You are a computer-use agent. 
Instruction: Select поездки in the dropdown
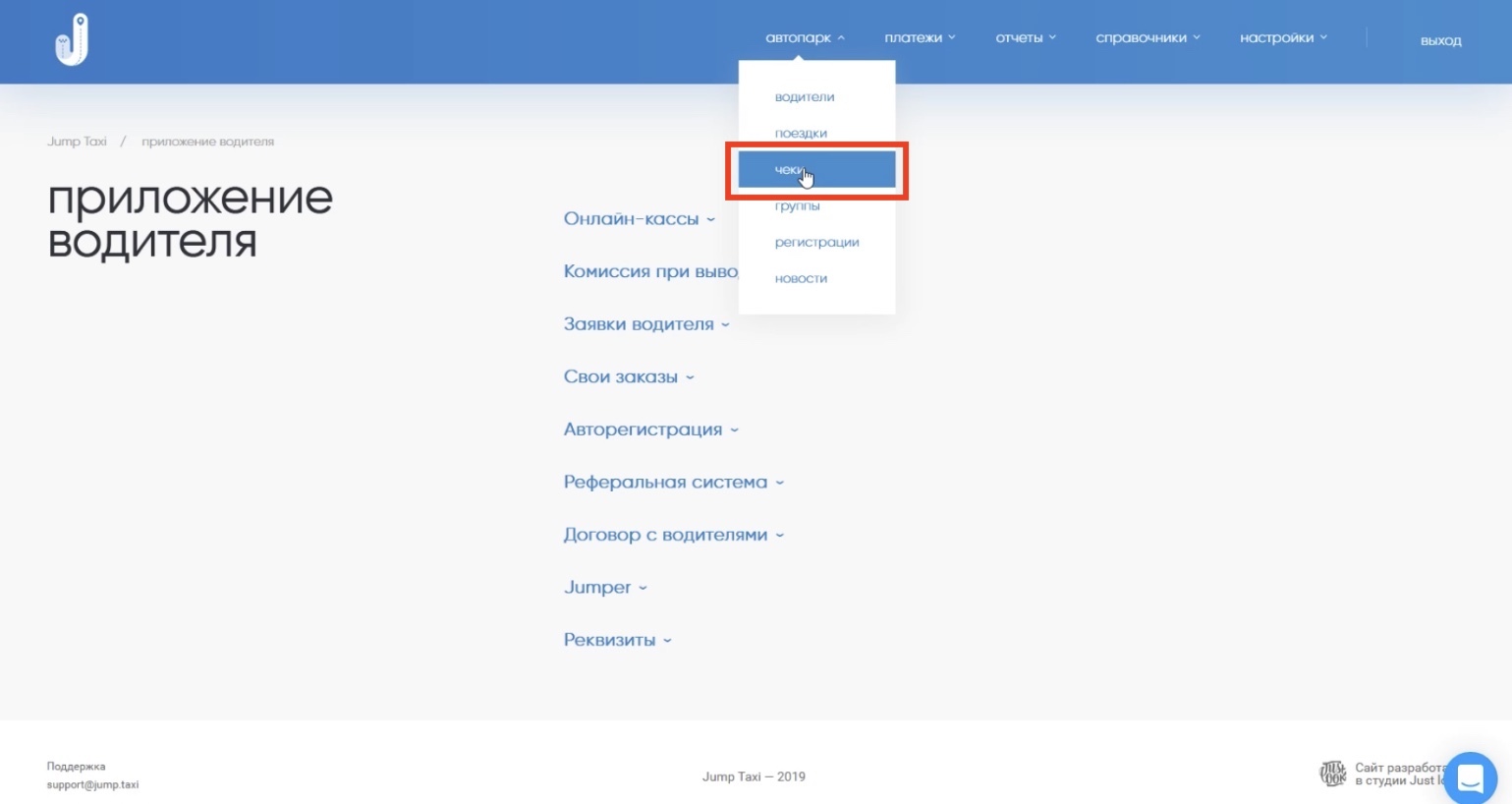801,134
